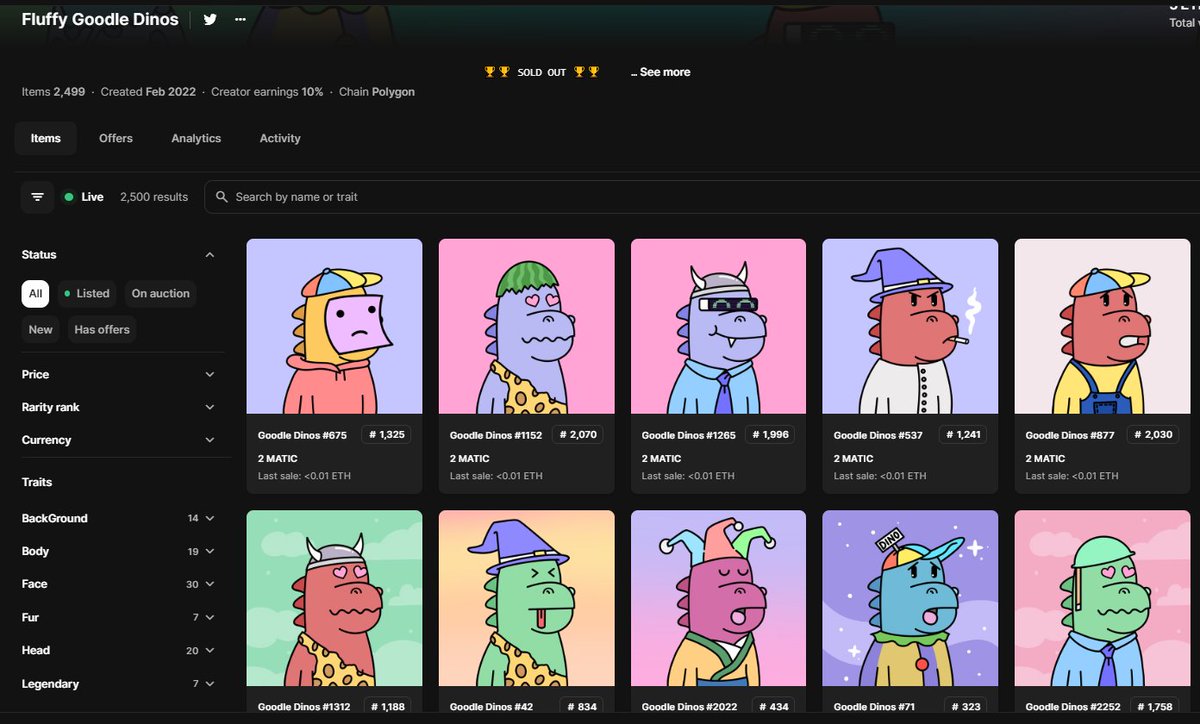Screen dimensions: 1200x724
Task: Open the collection's Twitter link icon
Action: (x=210, y=19)
